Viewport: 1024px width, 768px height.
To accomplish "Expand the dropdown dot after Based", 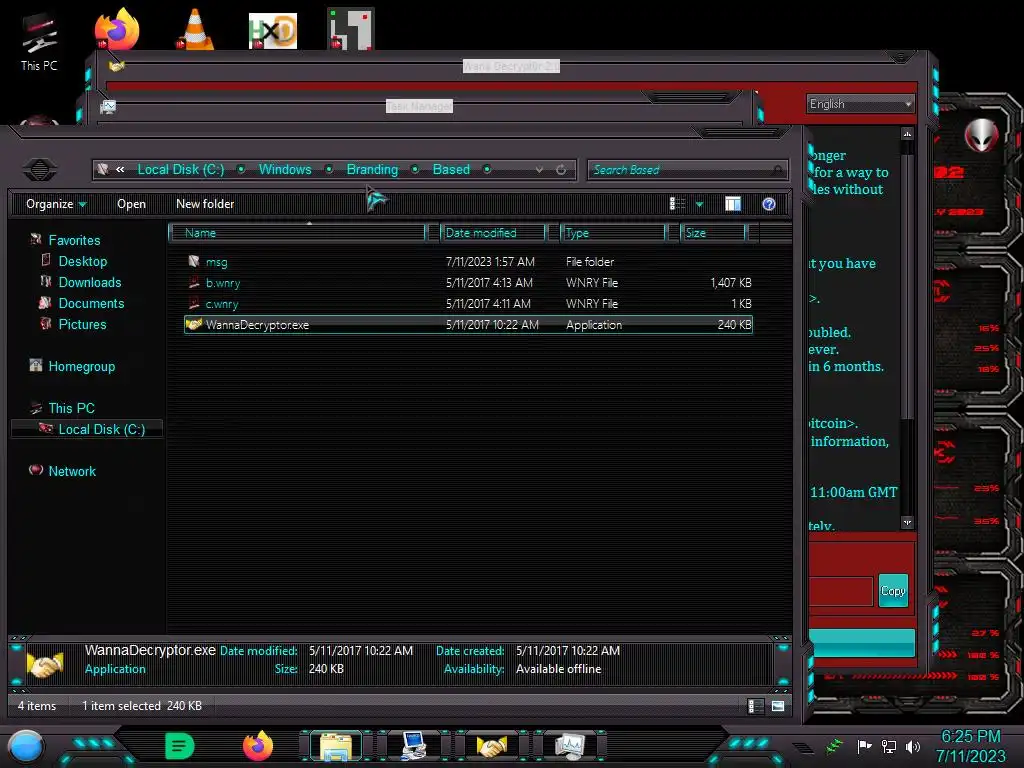I will pos(487,169).
